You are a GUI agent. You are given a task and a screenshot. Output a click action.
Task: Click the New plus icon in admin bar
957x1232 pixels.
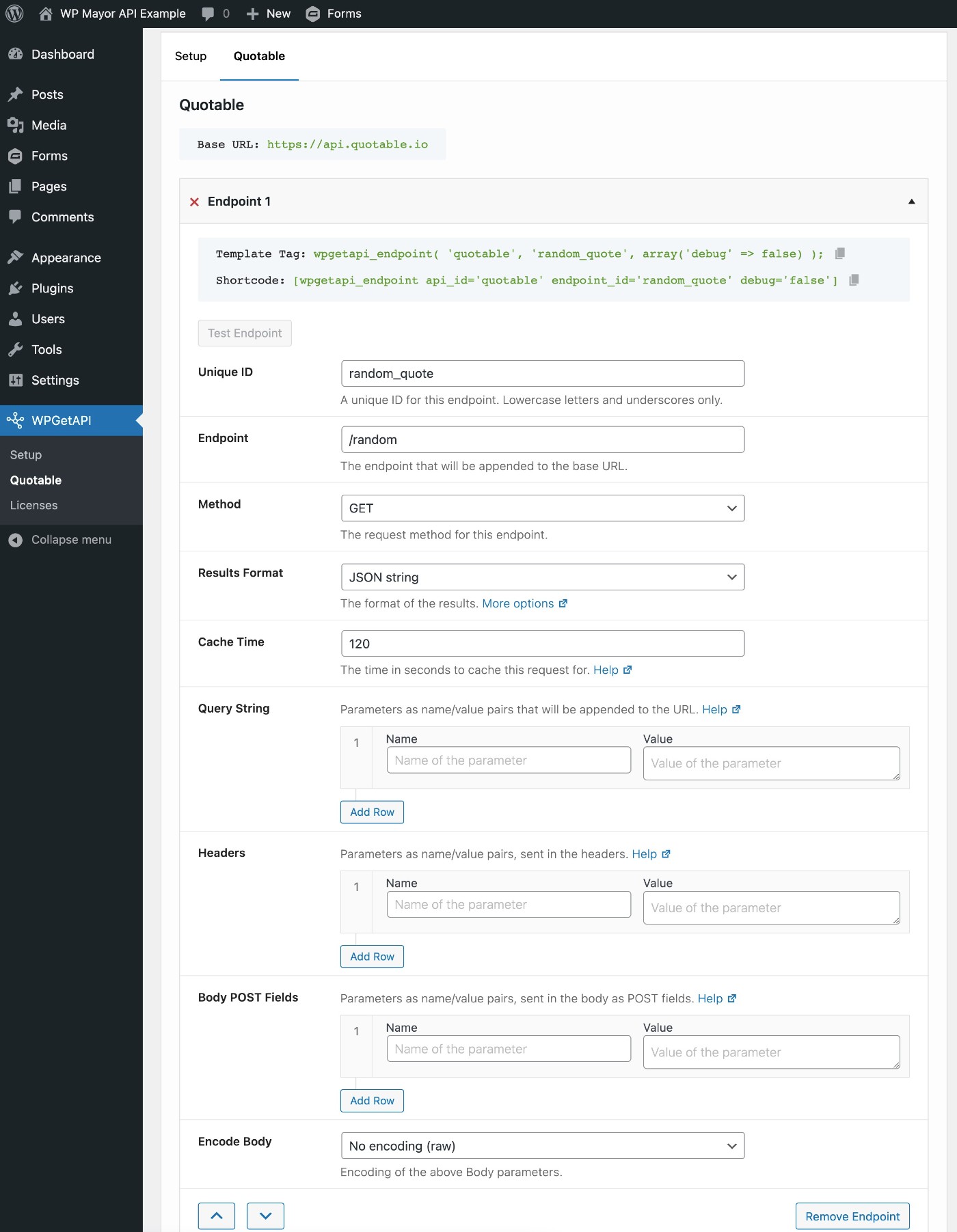252,14
